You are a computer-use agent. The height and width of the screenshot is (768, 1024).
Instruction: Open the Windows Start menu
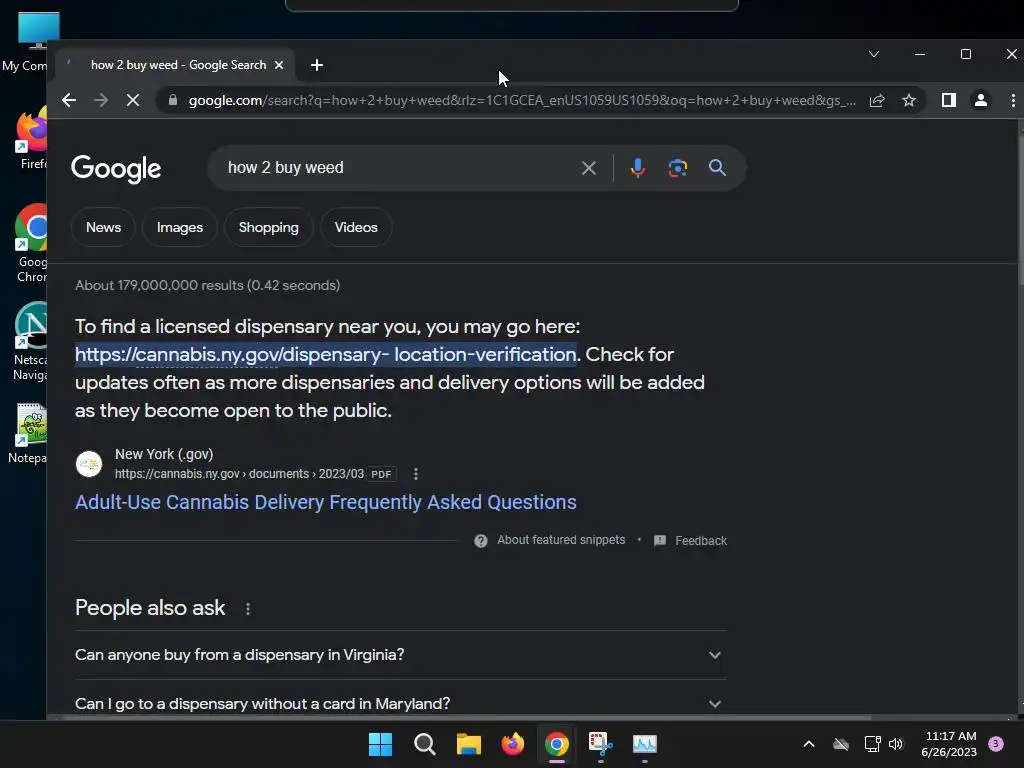click(x=380, y=744)
